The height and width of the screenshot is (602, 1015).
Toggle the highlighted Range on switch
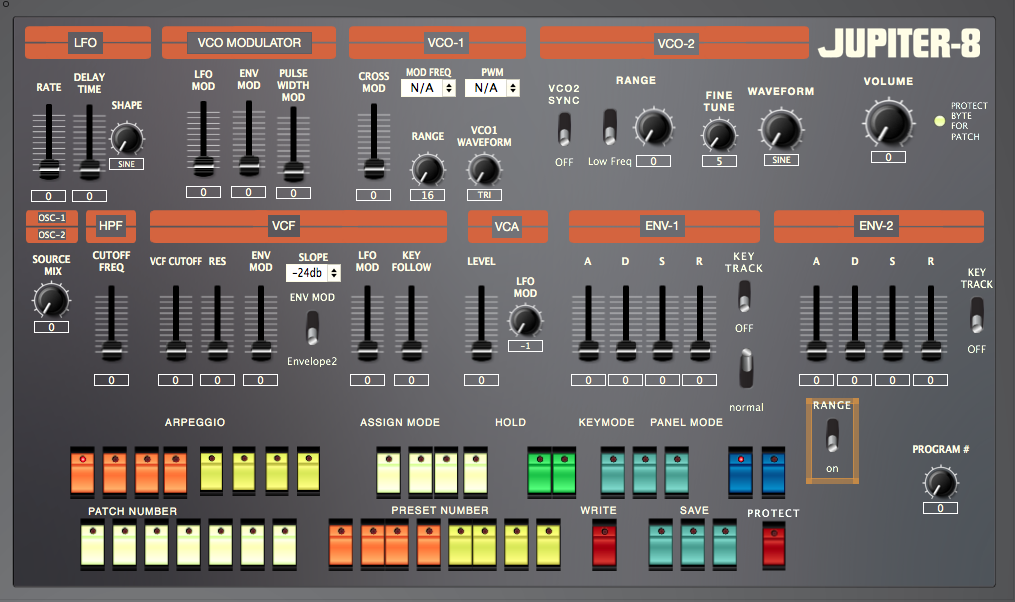832,435
